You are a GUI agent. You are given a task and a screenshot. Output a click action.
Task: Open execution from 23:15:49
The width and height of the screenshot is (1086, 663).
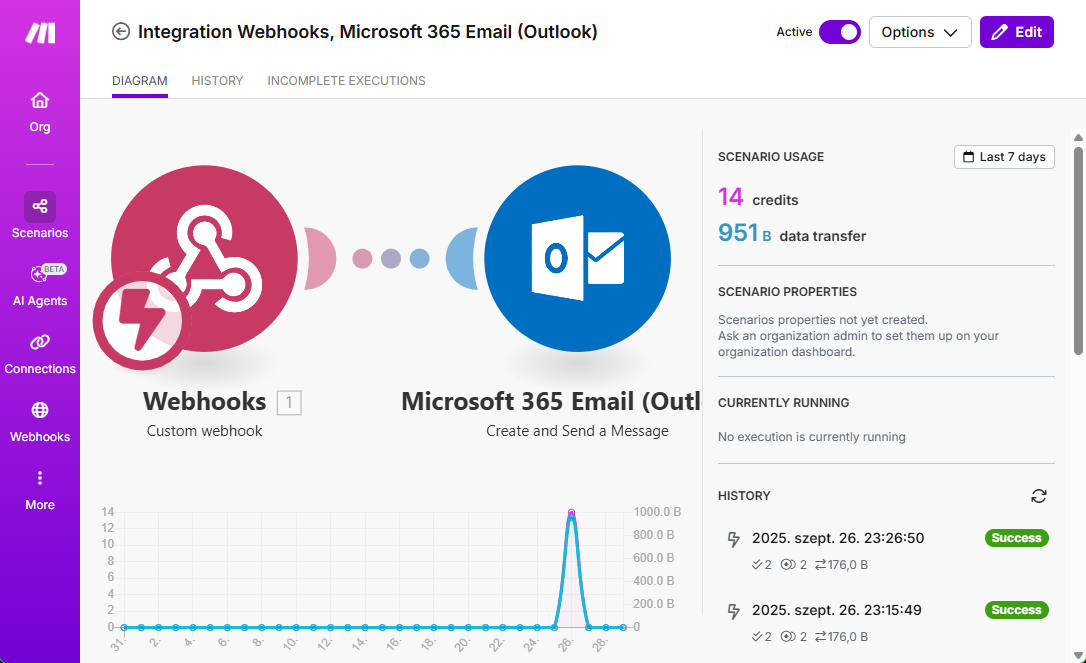(837, 610)
